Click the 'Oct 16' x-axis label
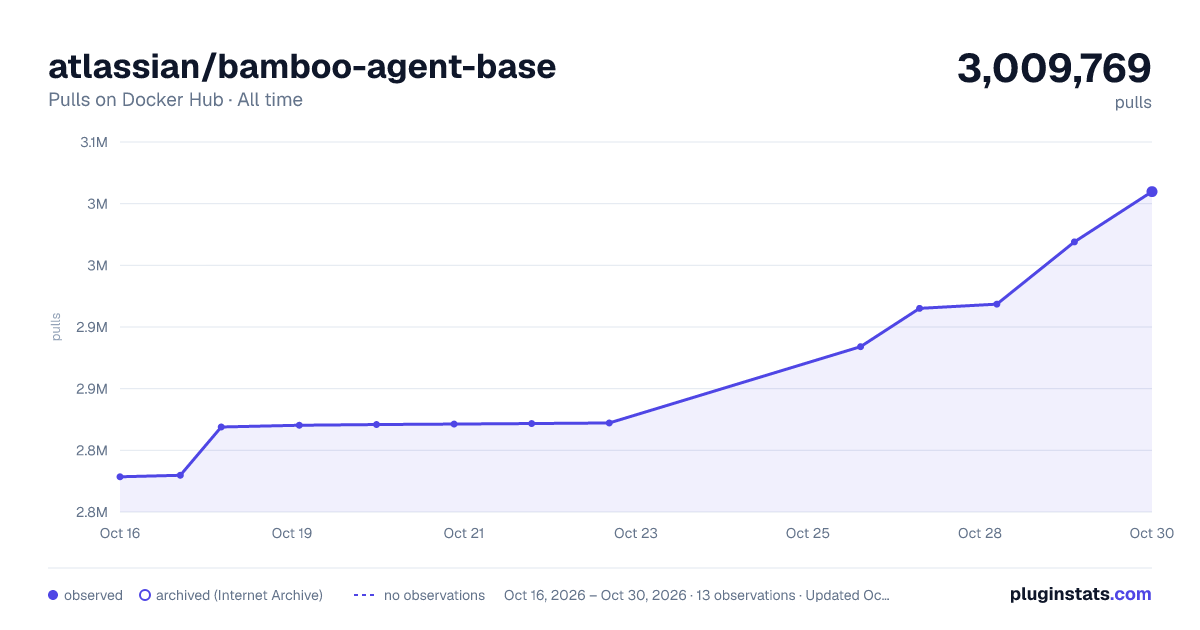 pos(120,533)
